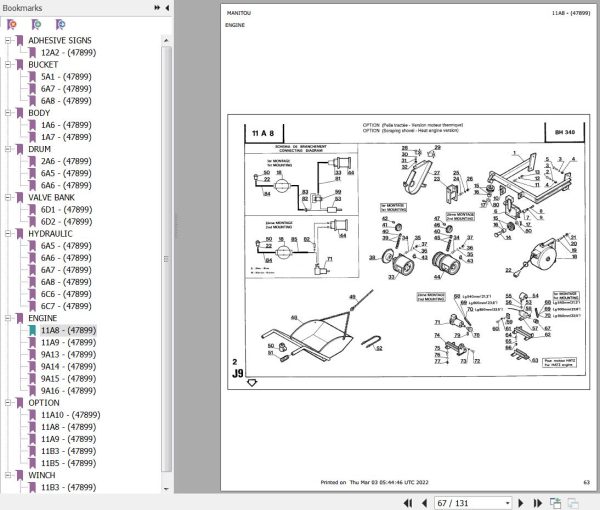This screenshot has width=600, height=510.
Task: Click the third bookmark toolbar icon
Action: tap(60, 24)
